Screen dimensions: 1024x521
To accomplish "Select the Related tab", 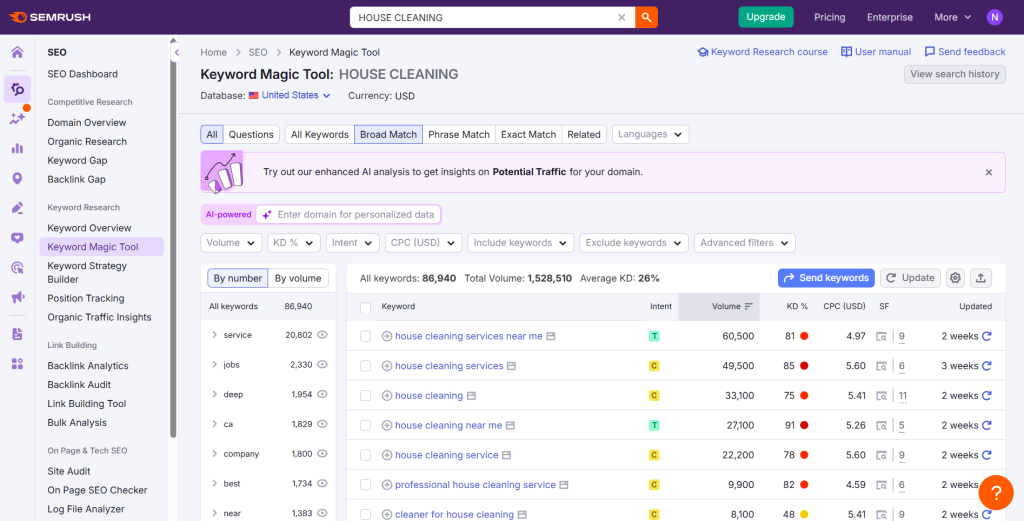I will click(x=584, y=134).
